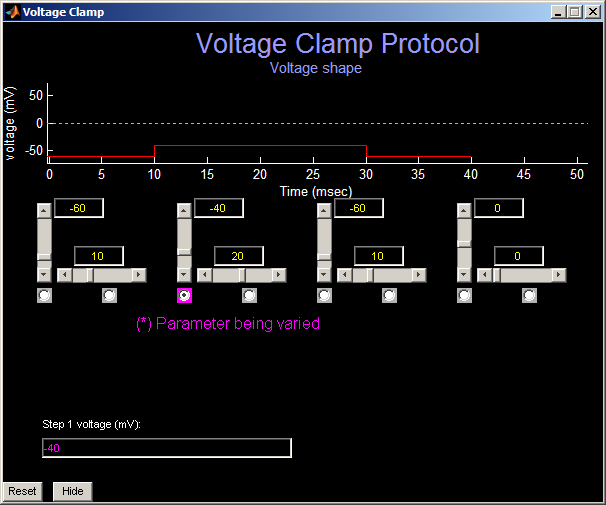The width and height of the screenshot is (606, 505).
Task: Click right arrow of fourth segment's duration slider
Action: click(559, 275)
